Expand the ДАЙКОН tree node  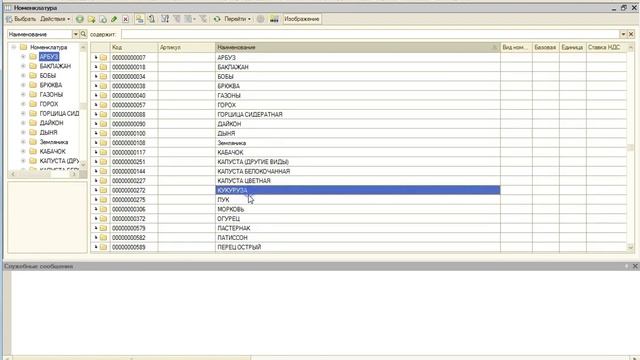point(23,123)
